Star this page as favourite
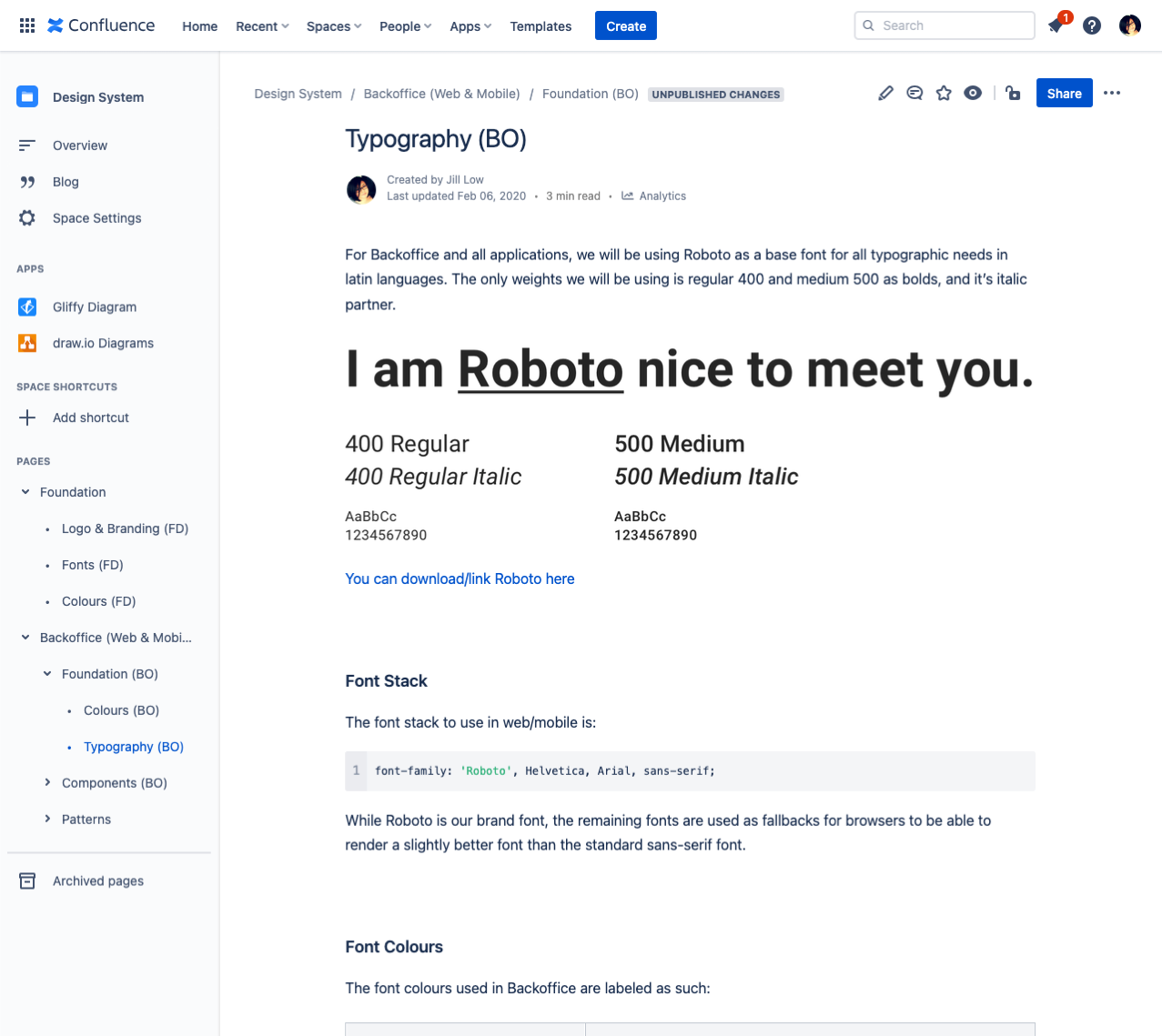The width and height of the screenshot is (1162, 1036). point(944,93)
